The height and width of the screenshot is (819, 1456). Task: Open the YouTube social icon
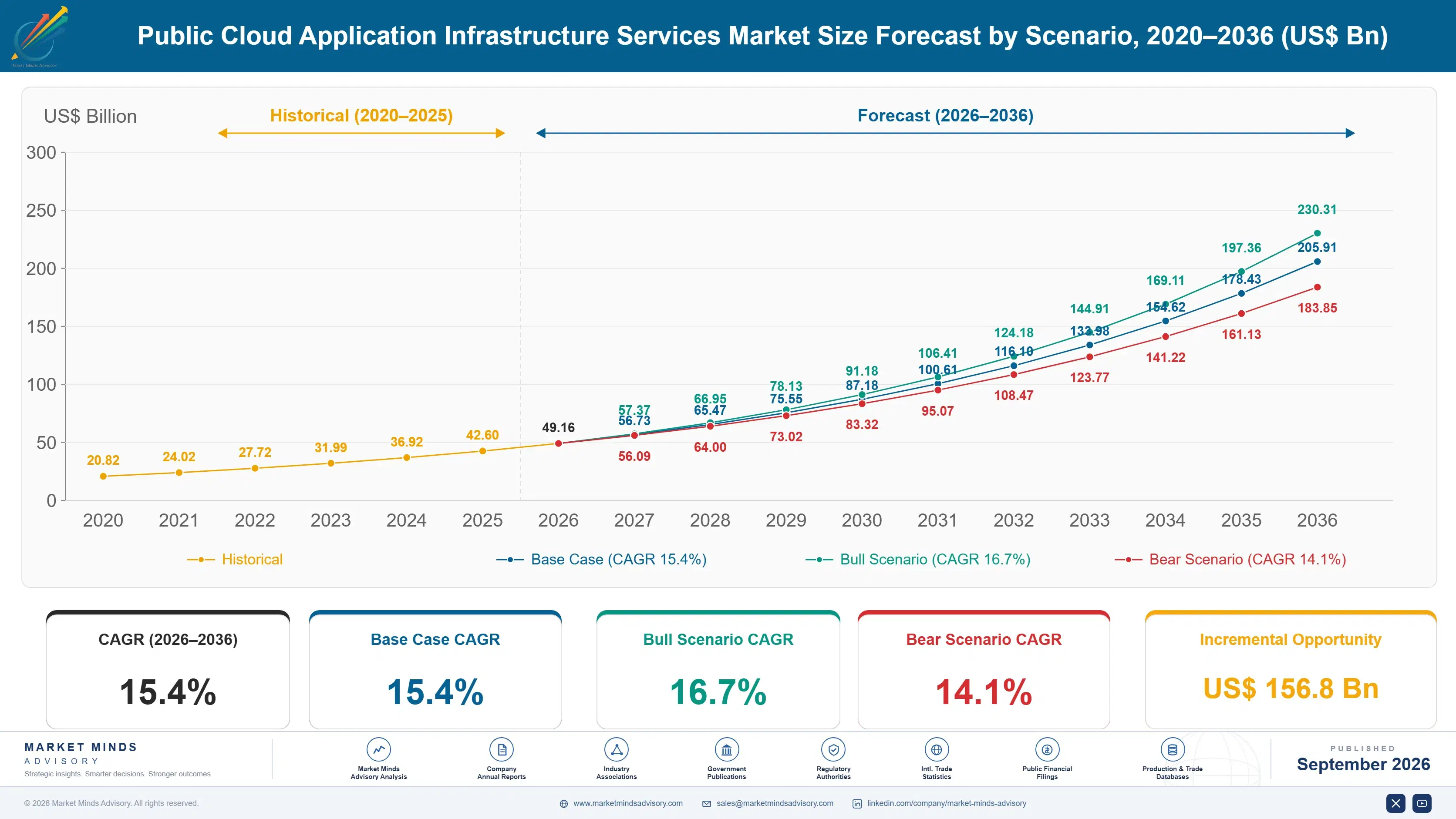[1422, 803]
